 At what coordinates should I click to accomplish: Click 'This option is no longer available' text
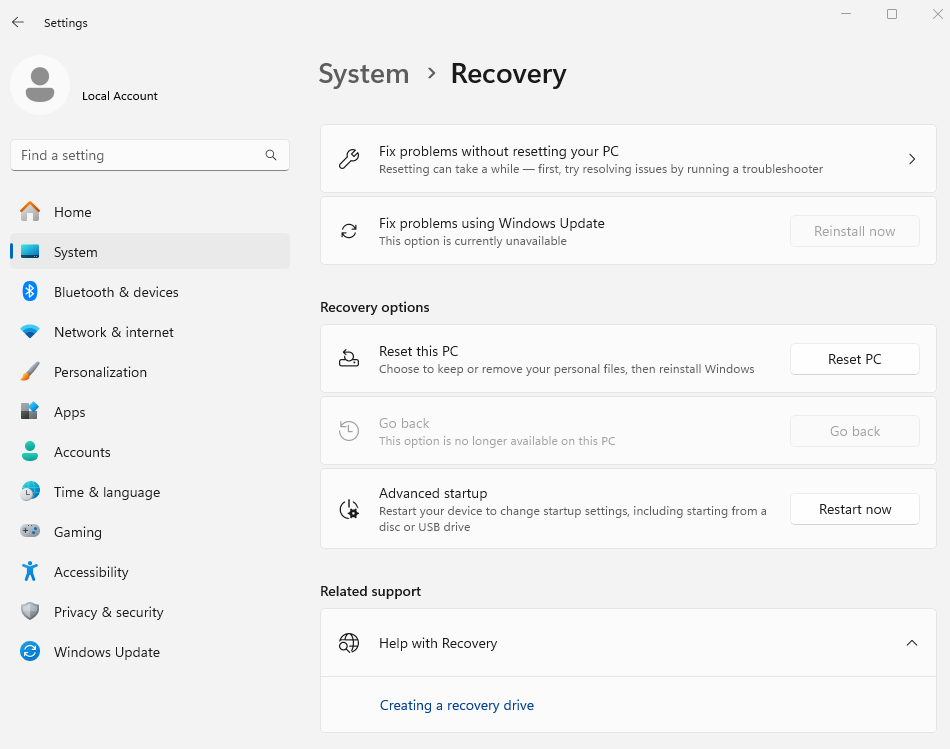click(x=497, y=441)
